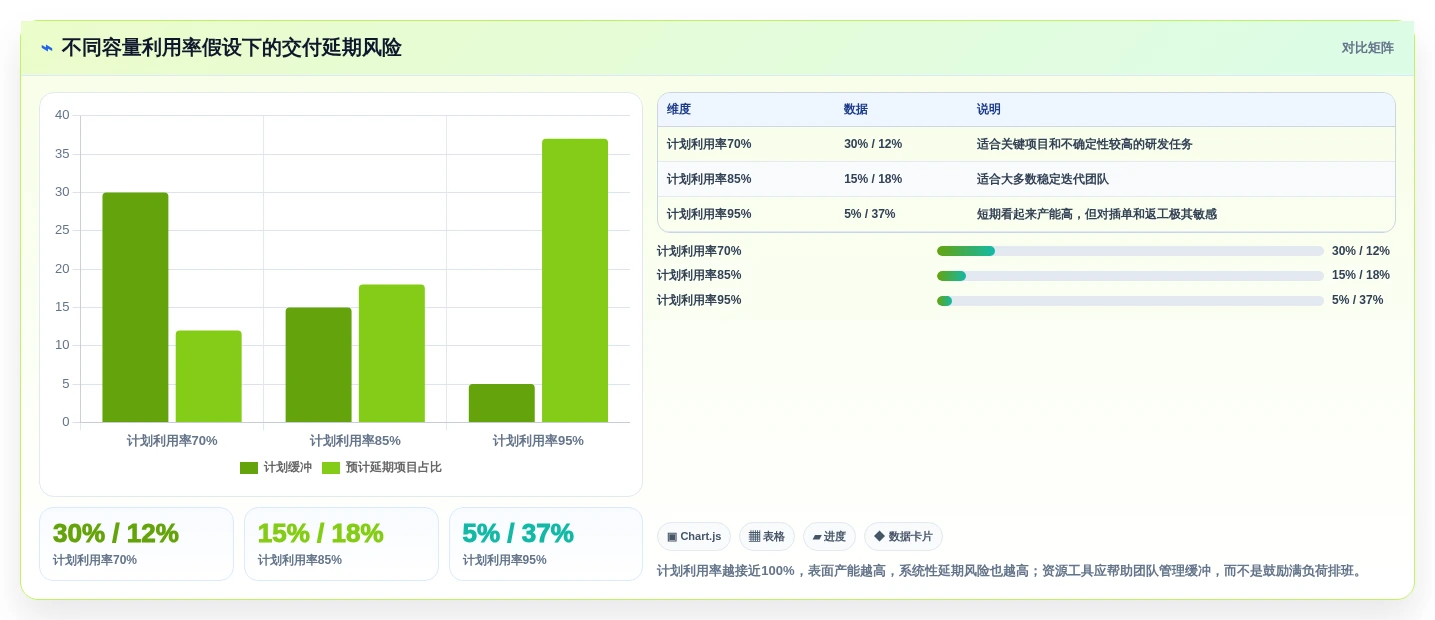Click the 预计延期 bar for 计划利用率70%
This screenshot has height=620, width=1435.
[209, 376]
